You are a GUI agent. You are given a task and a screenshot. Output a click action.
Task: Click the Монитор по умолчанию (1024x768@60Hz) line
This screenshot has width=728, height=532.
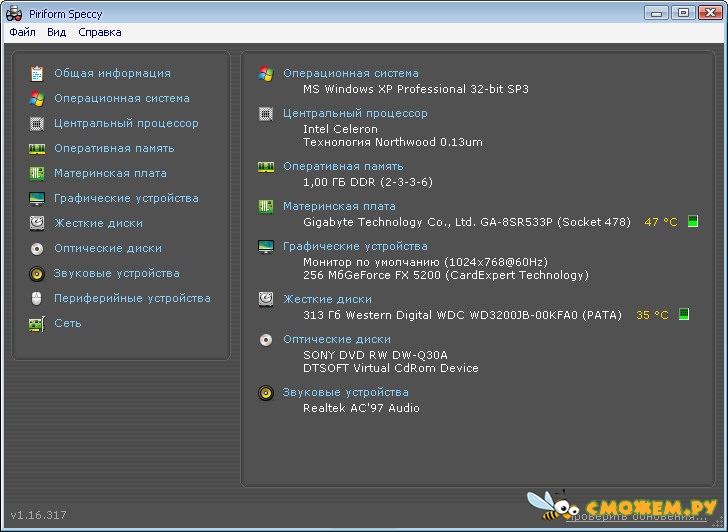[426, 262]
